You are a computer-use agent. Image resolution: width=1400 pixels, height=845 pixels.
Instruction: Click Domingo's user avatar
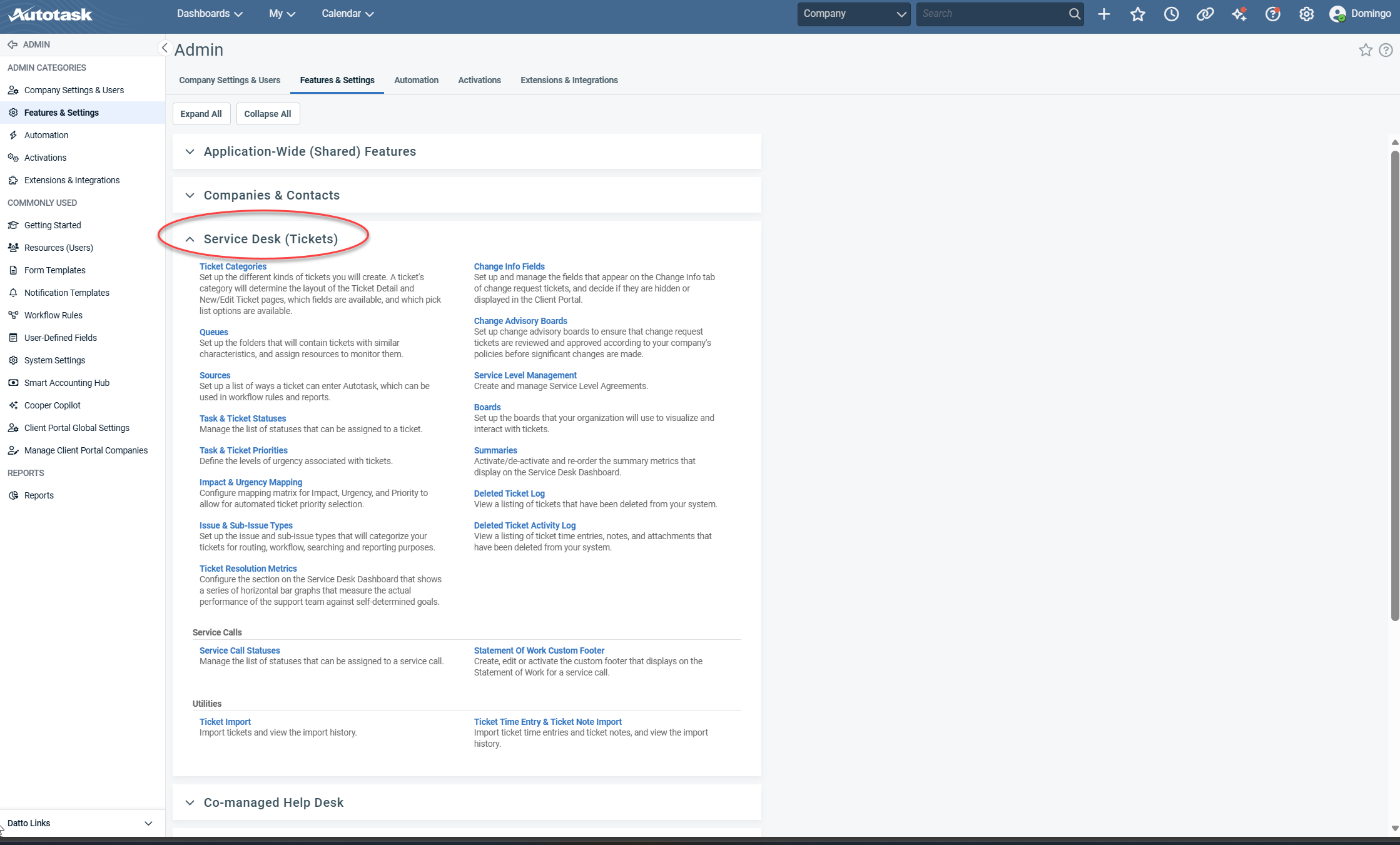click(1338, 13)
